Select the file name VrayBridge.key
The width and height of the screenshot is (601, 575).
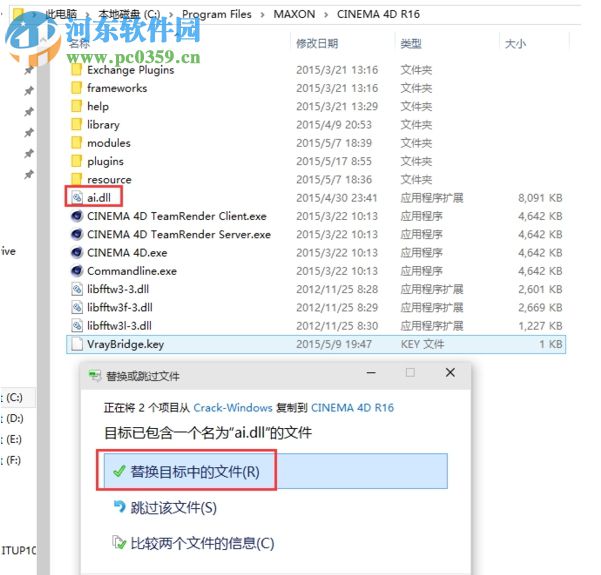tap(125, 344)
